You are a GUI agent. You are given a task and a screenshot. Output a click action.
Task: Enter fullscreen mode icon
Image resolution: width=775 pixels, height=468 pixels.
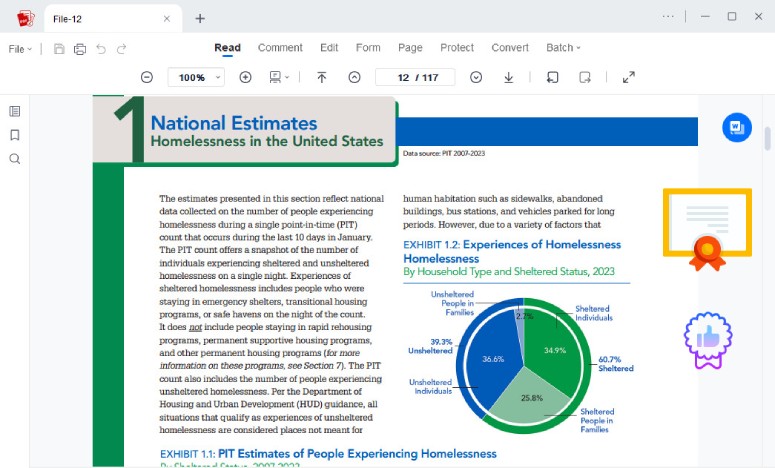629,77
